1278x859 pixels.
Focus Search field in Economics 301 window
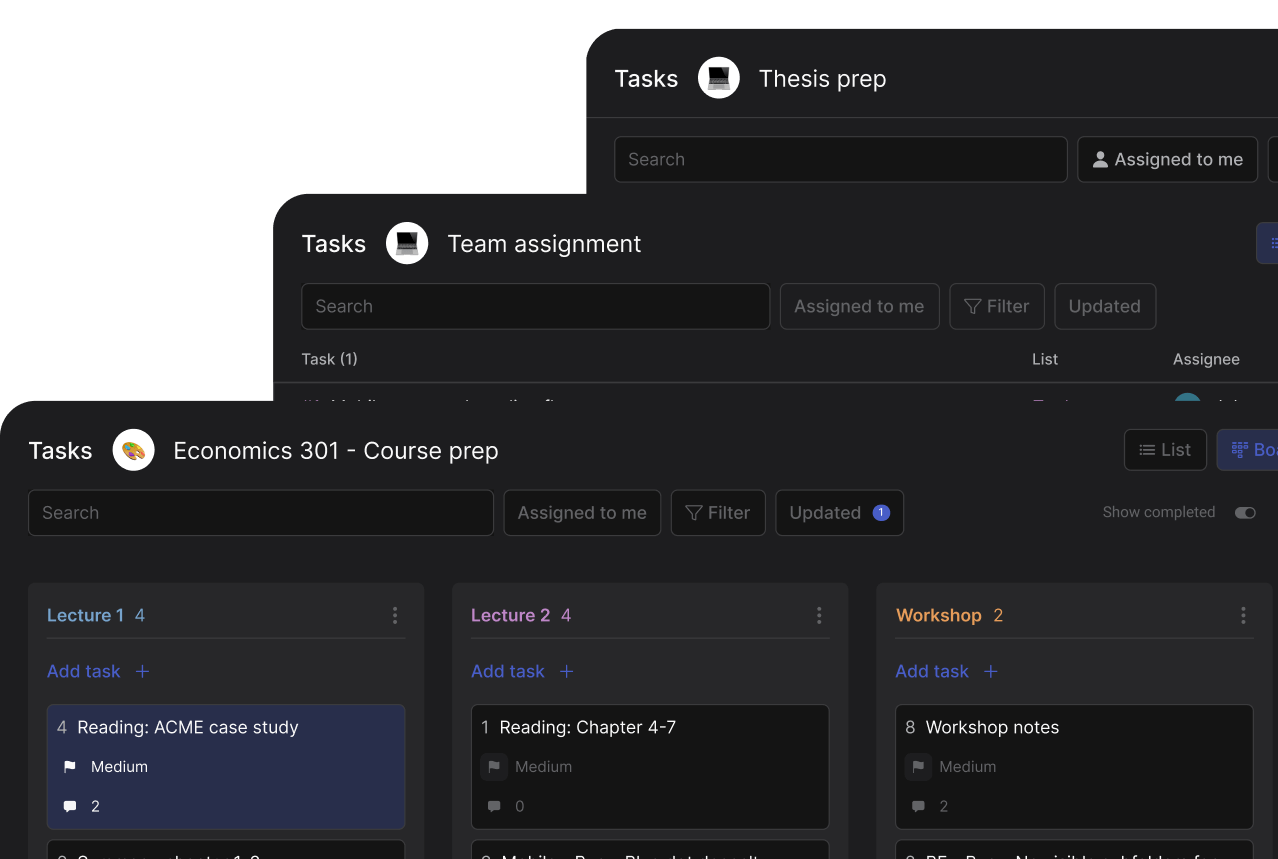point(261,512)
